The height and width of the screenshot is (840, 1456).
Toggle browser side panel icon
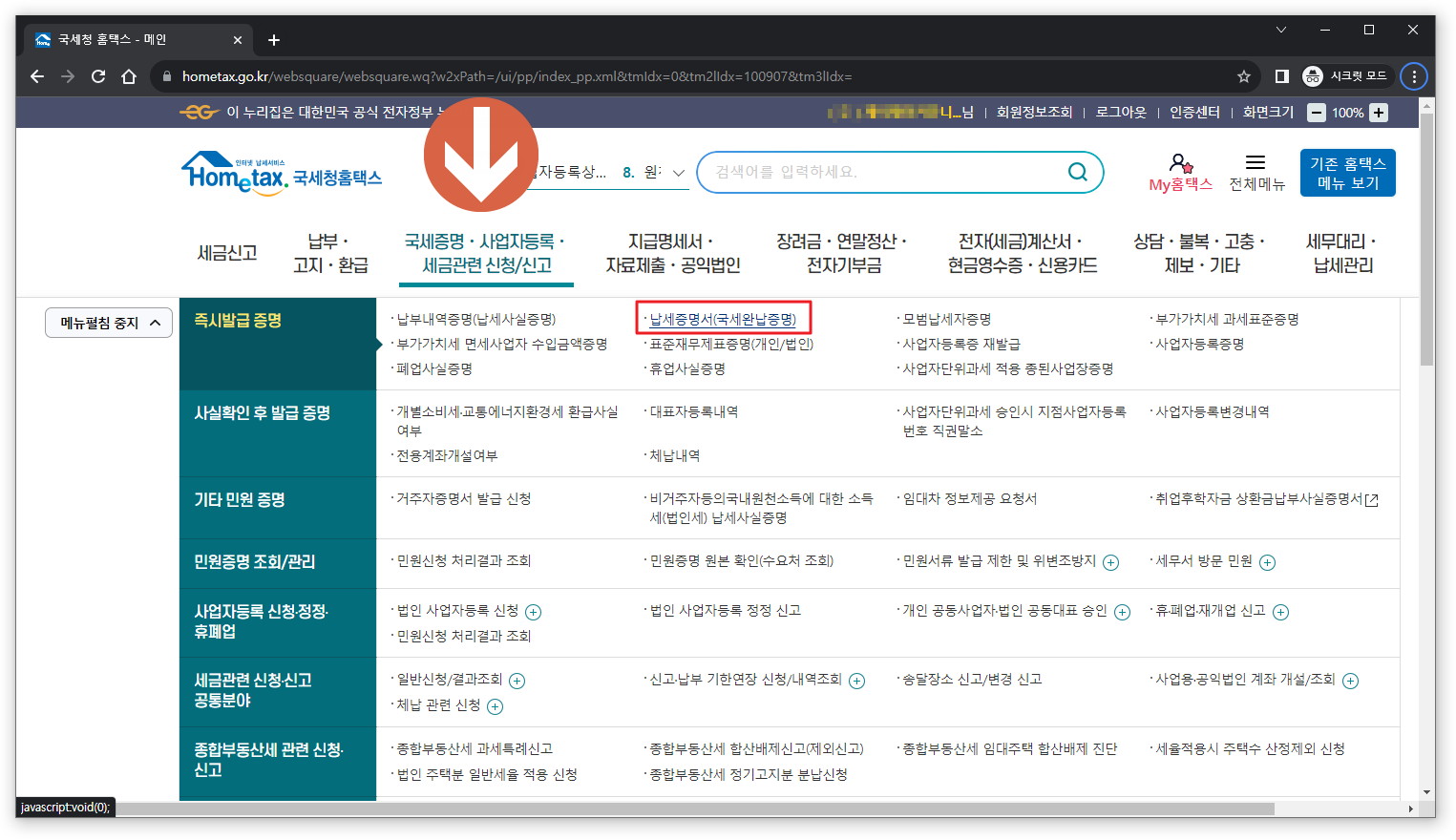1282,76
